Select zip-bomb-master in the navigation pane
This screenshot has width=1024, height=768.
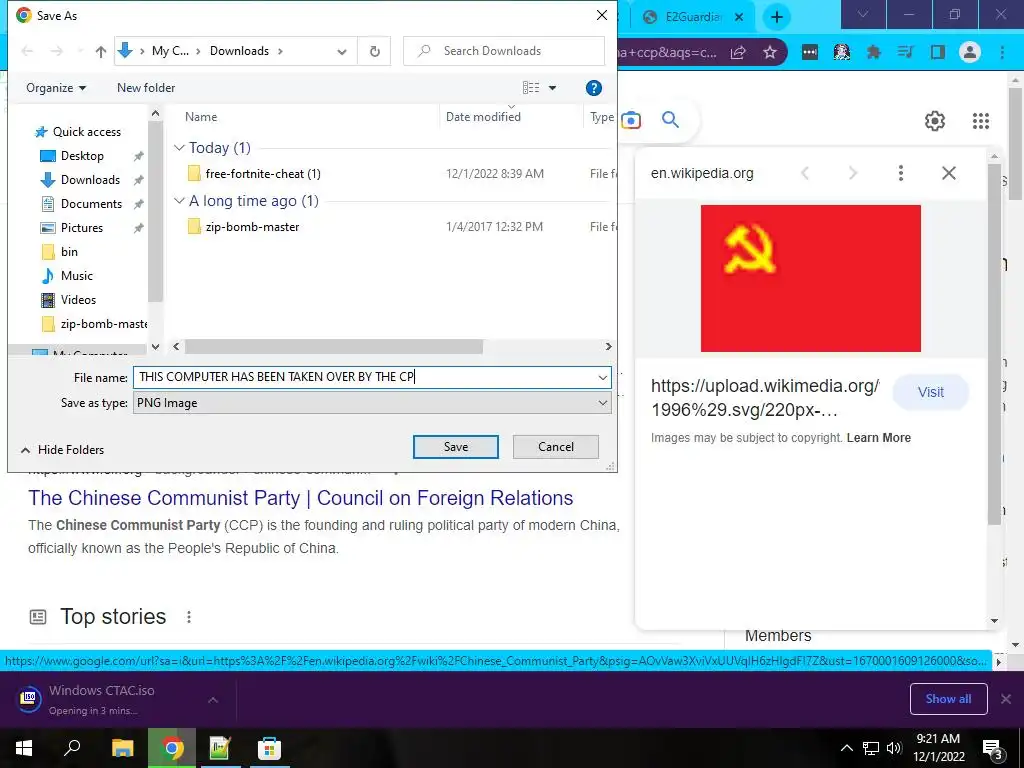point(103,324)
